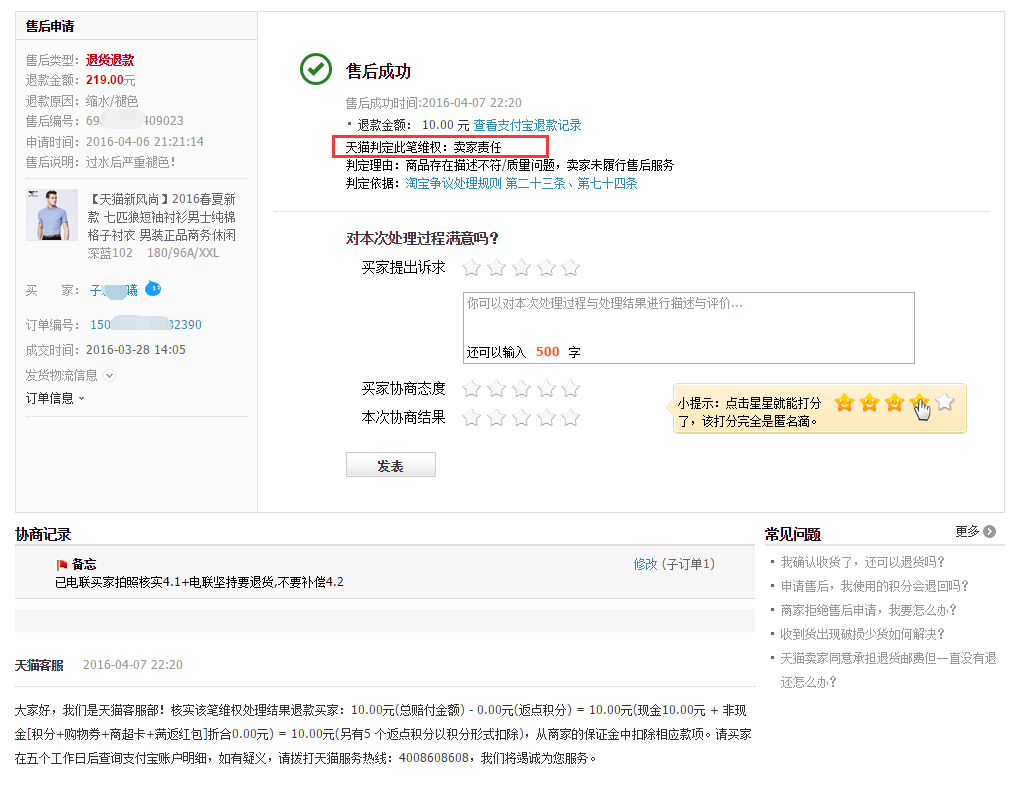
Task: Open 更多 common questions link
Action: tap(967, 532)
